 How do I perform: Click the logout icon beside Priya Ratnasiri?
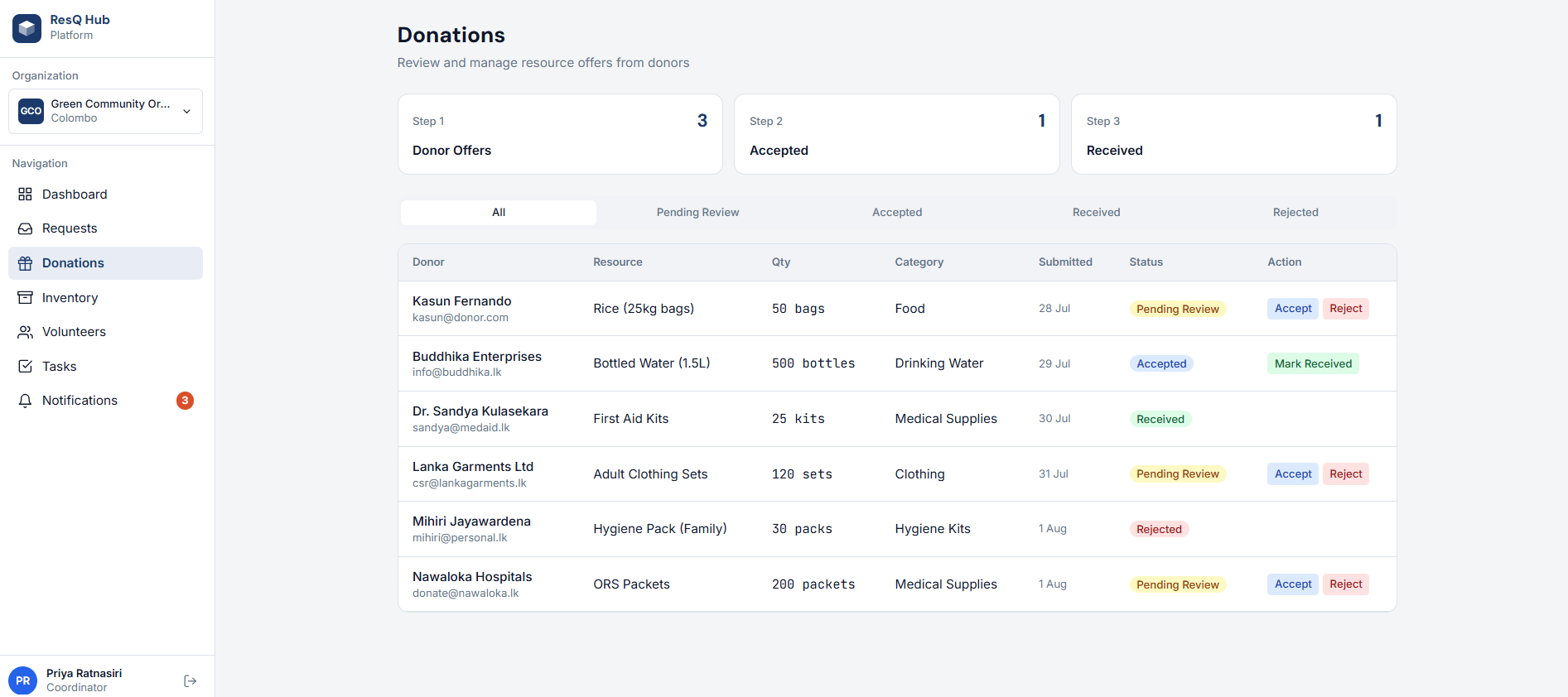(x=190, y=680)
